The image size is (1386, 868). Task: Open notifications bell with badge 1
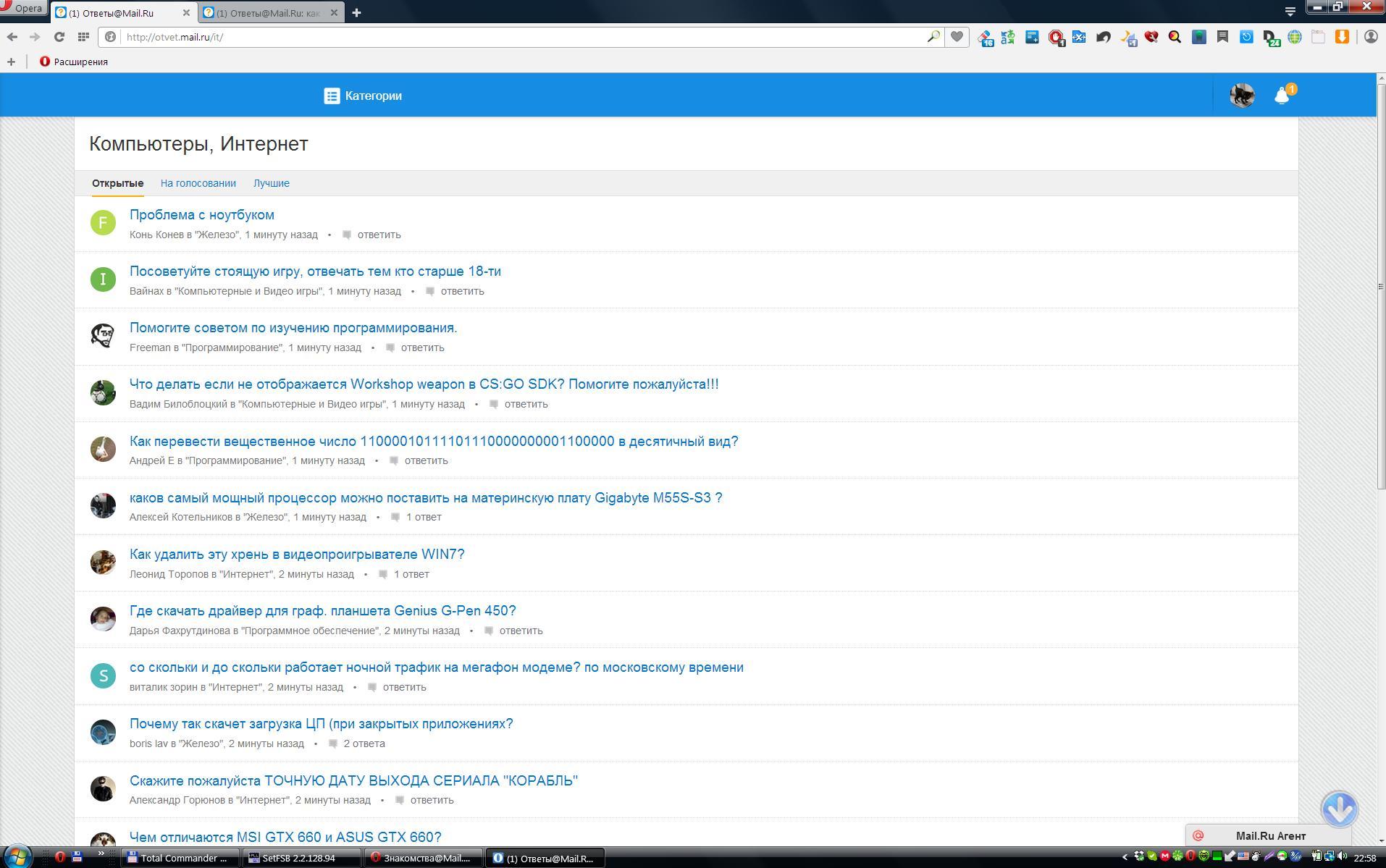(1283, 95)
